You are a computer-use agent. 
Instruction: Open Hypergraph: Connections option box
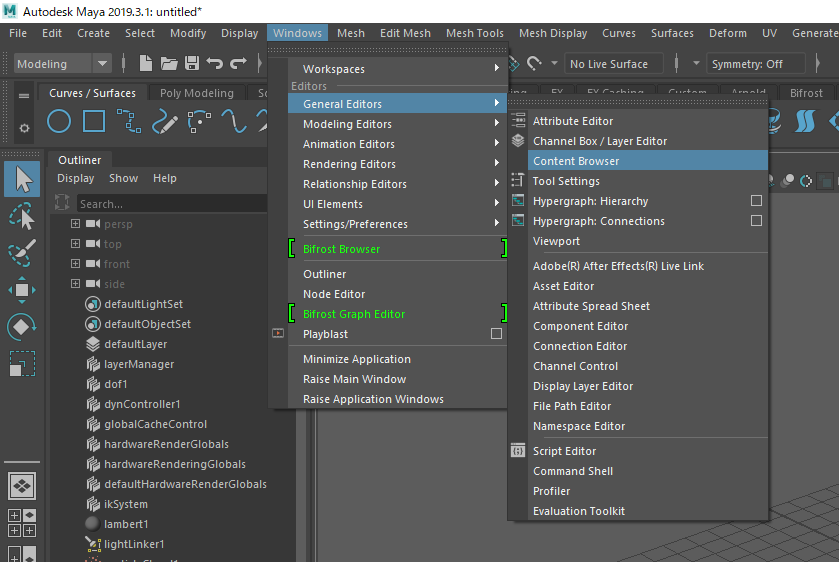756,221
